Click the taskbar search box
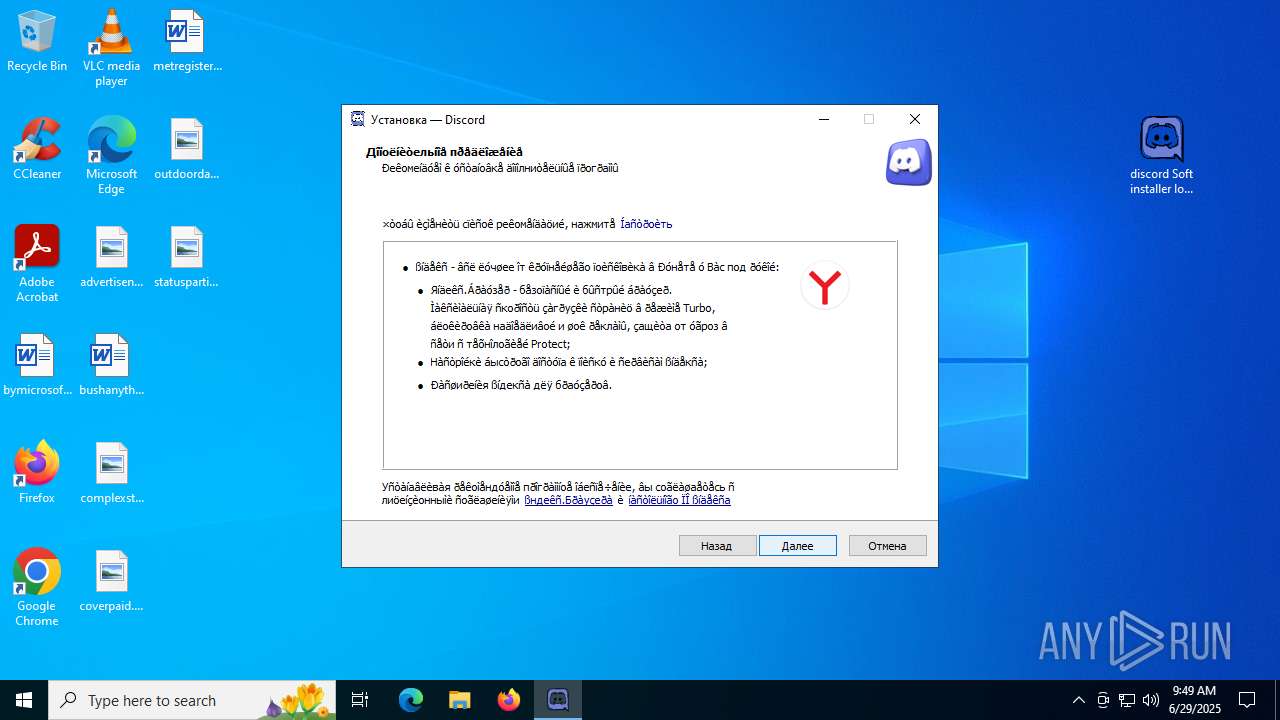The height and width of the screenshot is (720, 1280). [x=192, y=700]
